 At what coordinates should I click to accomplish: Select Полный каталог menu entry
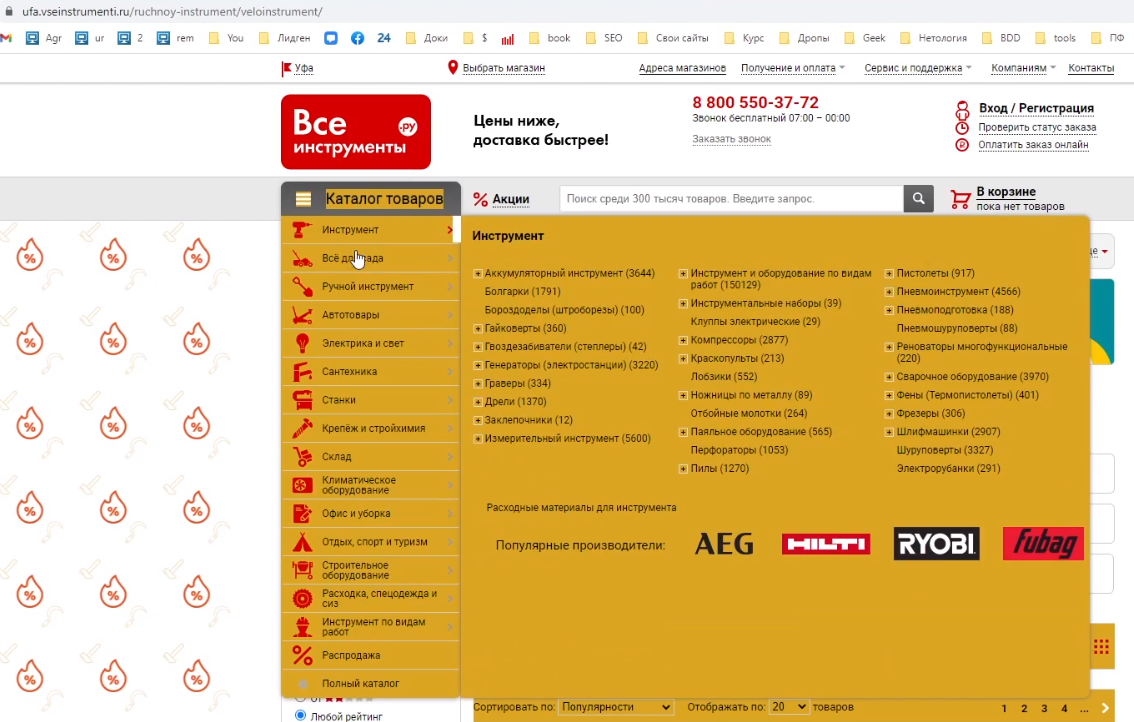(x=371, y=684)
